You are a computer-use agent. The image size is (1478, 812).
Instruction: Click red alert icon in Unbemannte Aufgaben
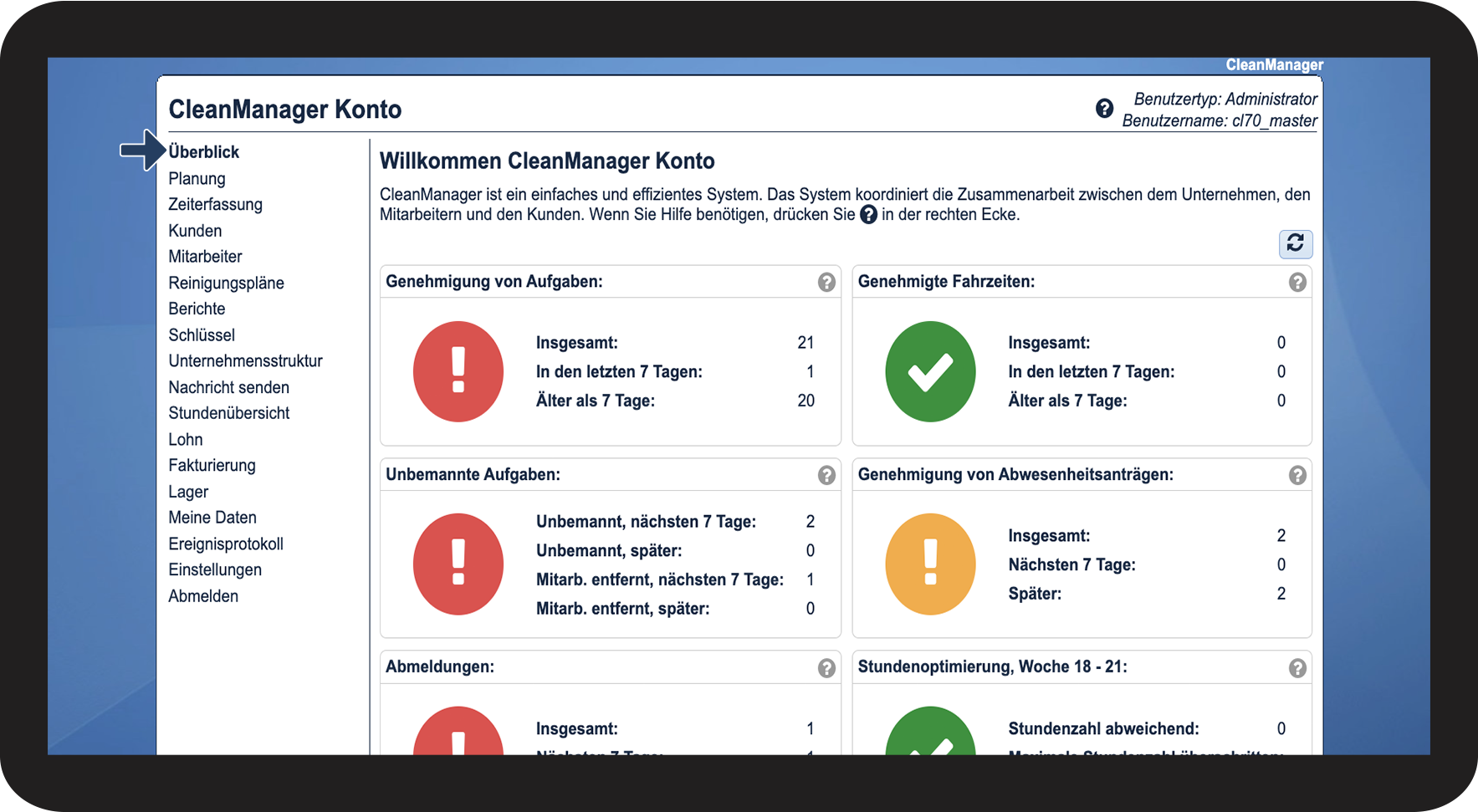tap(458, 564)
